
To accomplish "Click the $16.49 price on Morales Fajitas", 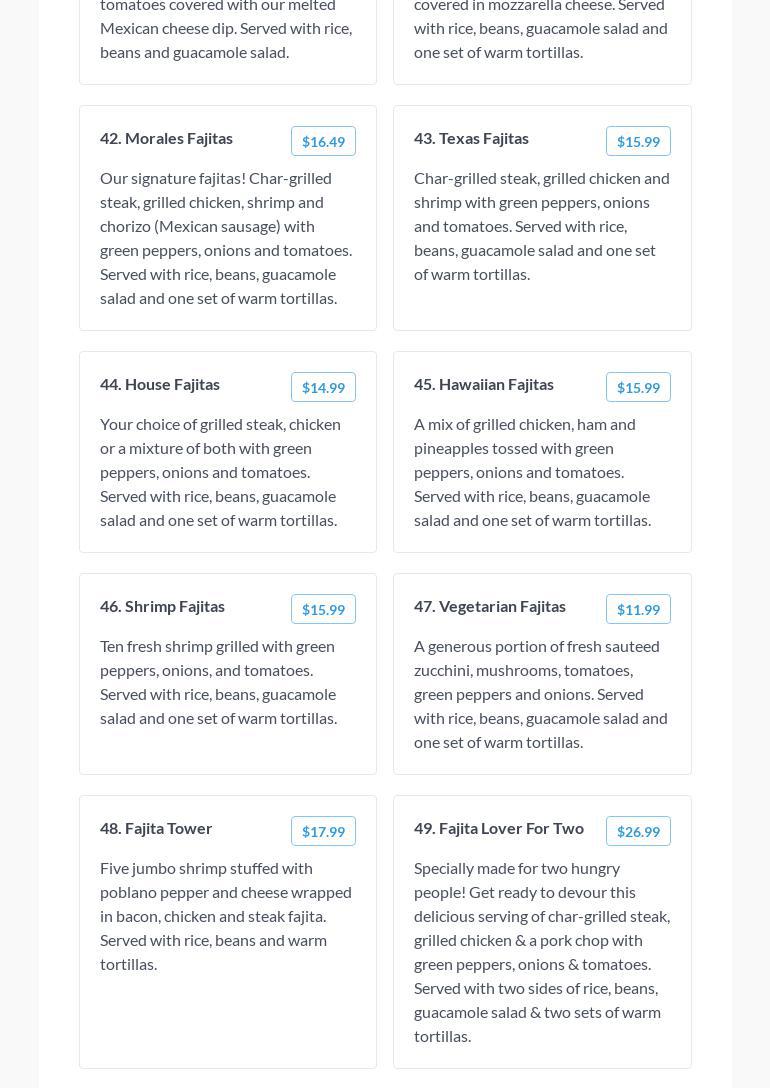I will click(x=323, y=141).
